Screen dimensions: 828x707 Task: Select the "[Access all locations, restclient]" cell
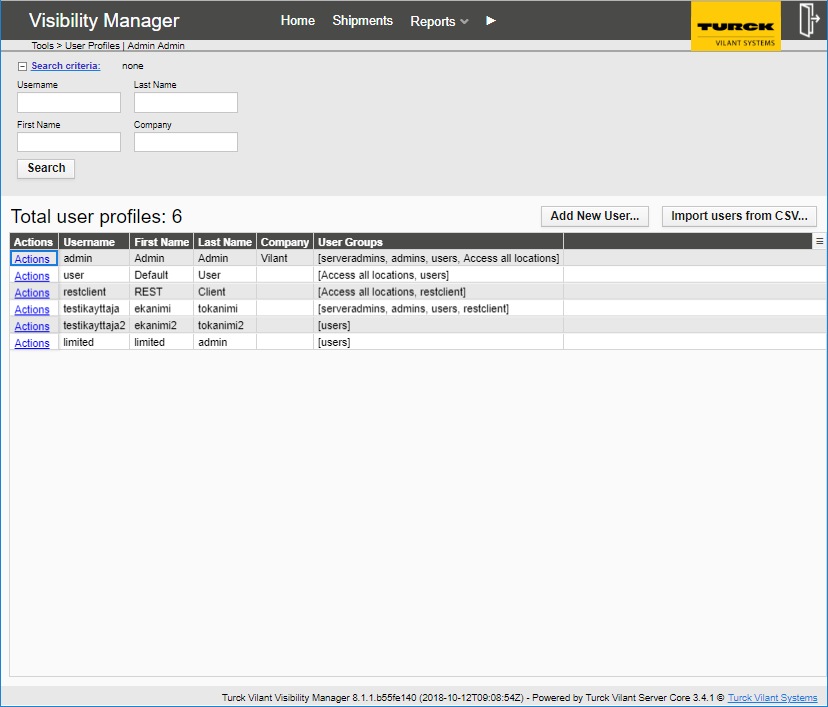pos(438,292)
